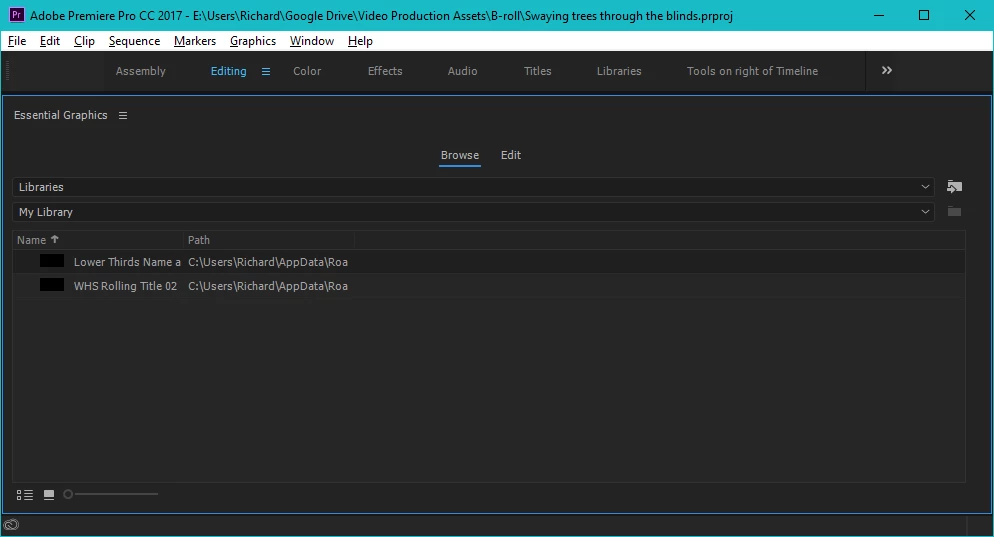The height and width of the screenshot is (537, 994).
Task: Open the Clip menu
Action: [x=84, y=41]
